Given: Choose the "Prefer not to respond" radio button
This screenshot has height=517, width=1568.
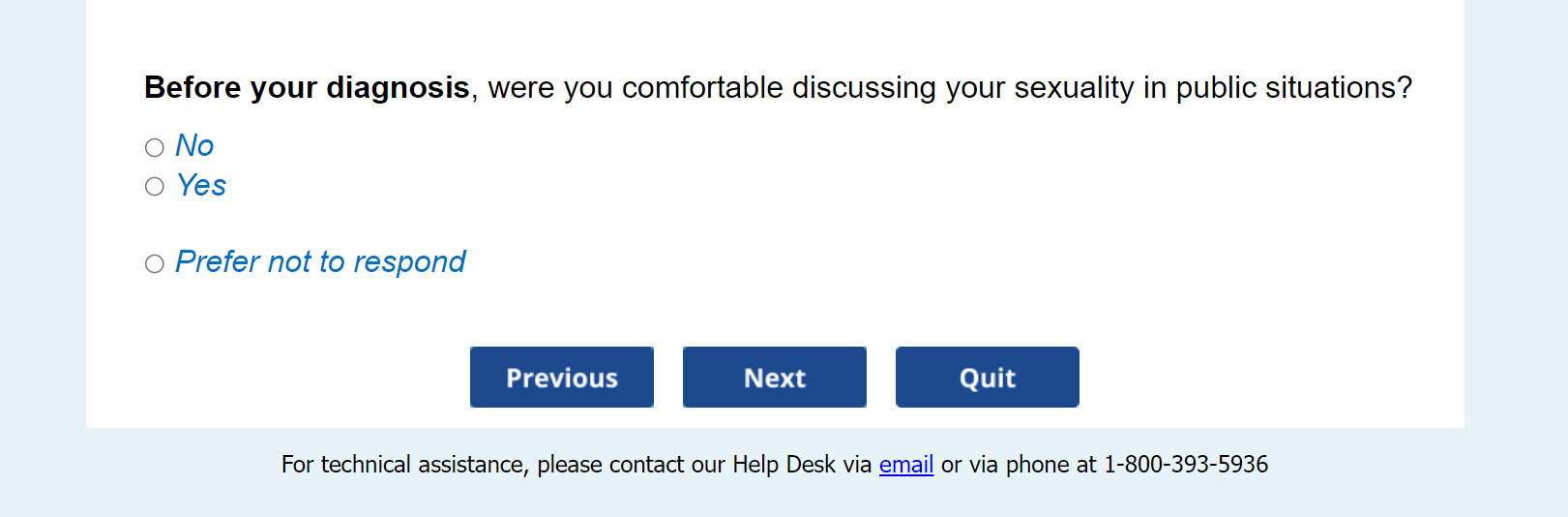Looking at the screenshot, I should coord(155,263).
